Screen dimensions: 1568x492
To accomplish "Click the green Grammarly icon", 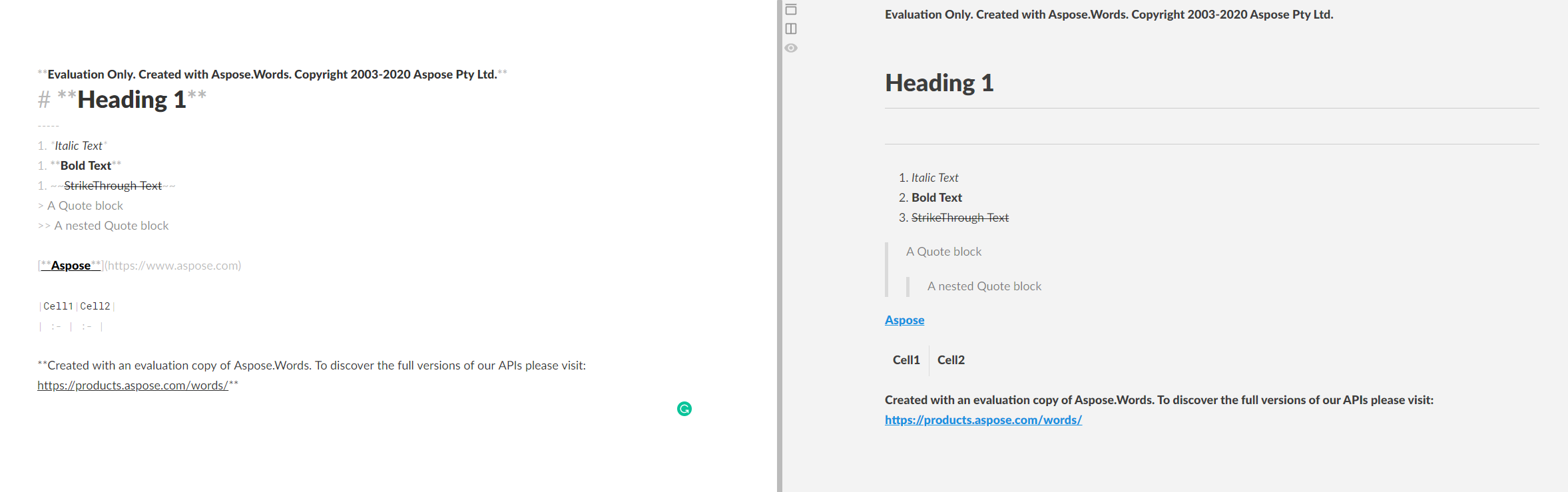I will click(x=684, y=409).
